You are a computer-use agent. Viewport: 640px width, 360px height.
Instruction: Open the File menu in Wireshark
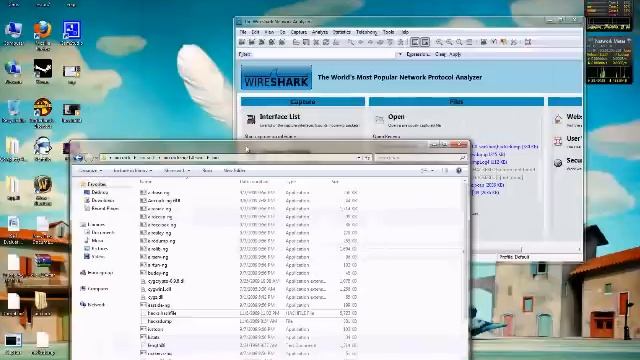pos(243,32)
